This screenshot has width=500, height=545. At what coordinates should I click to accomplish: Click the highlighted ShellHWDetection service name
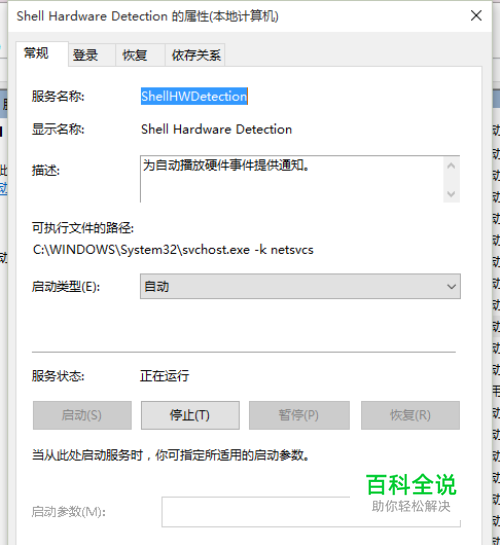point(194,96)
